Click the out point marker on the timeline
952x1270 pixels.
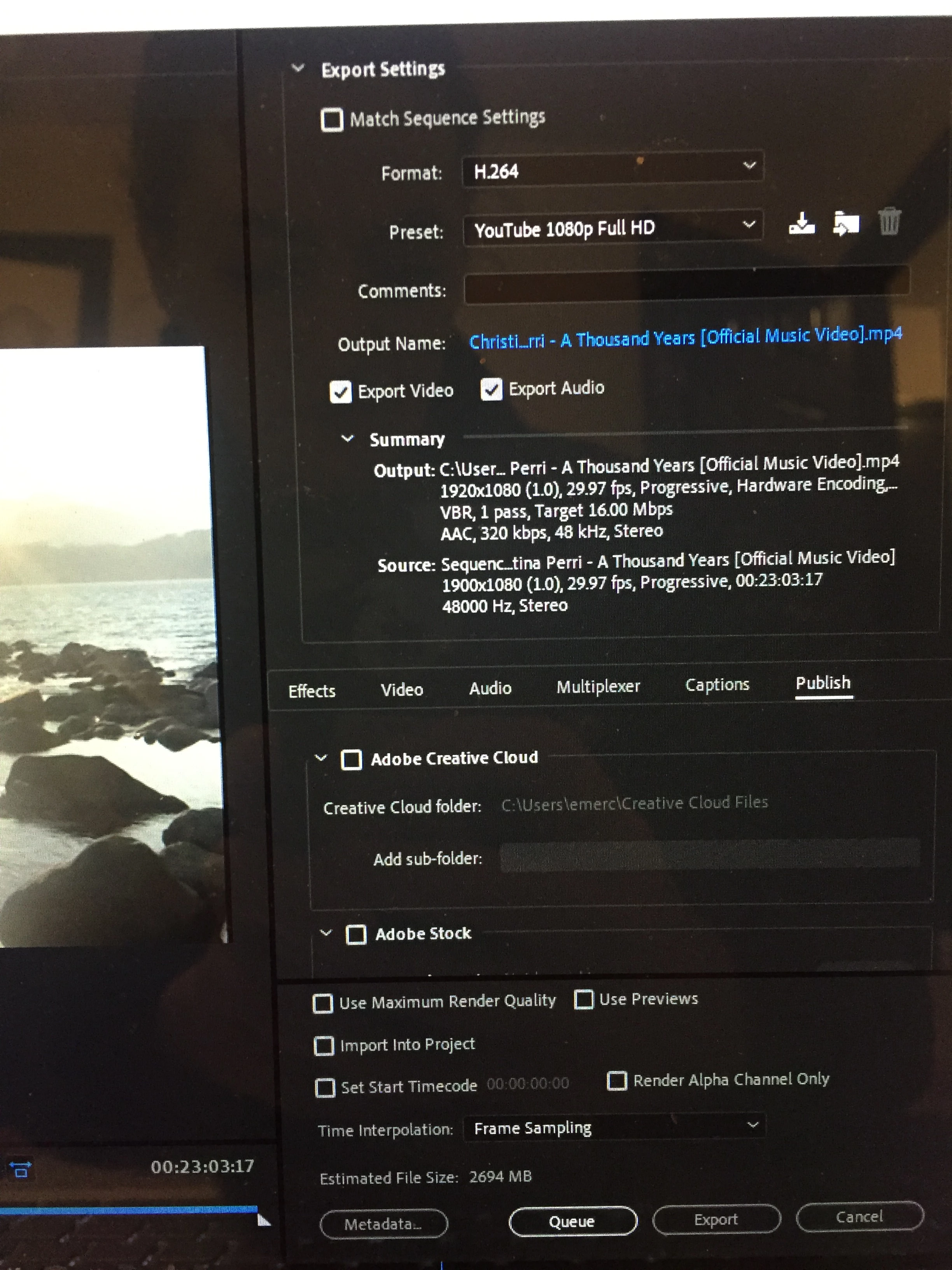pos(263,1219)
